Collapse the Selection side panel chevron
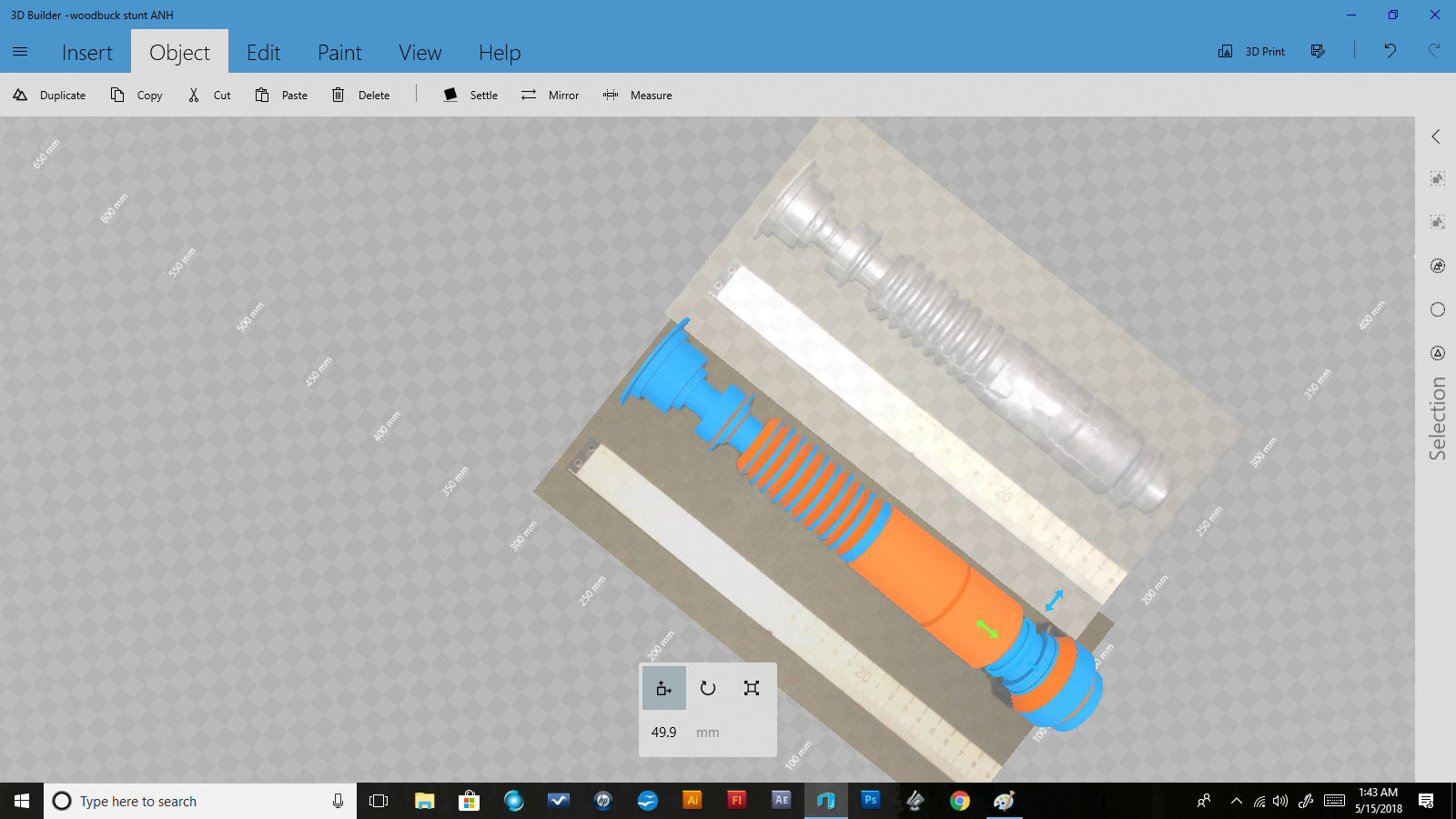This screenshot has height=819, width=1456. pos(1436,136)
